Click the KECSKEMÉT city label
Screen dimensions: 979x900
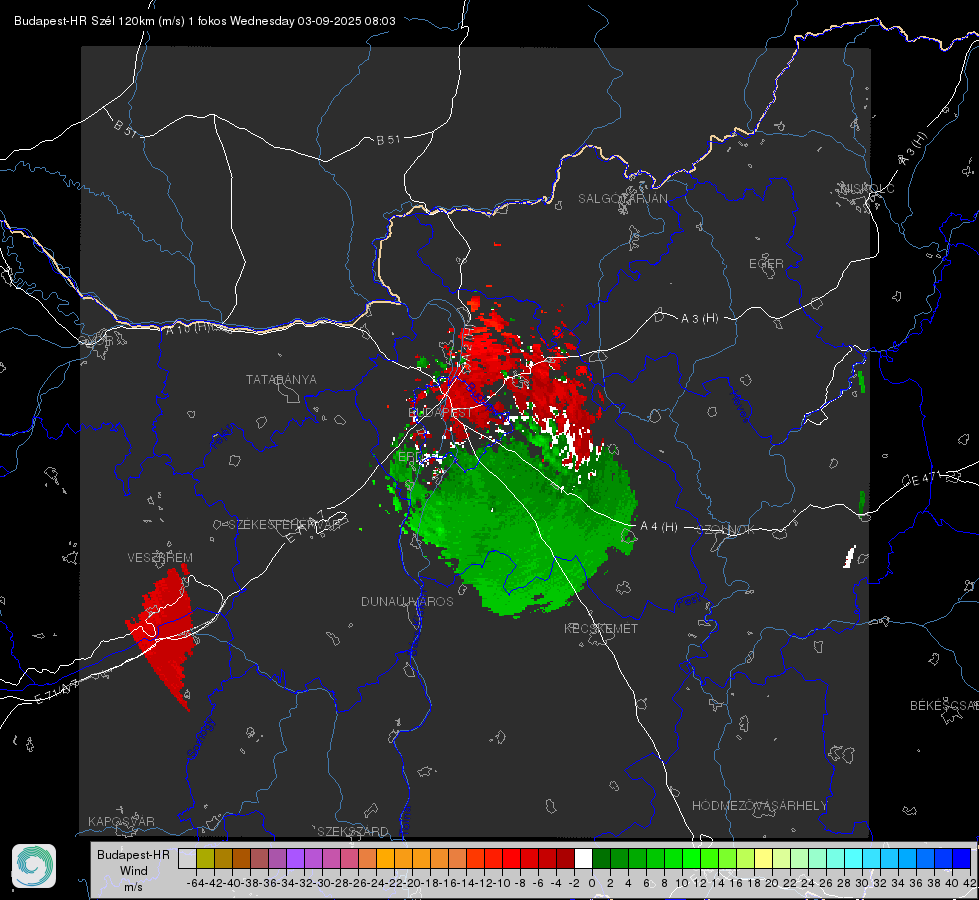601,628
